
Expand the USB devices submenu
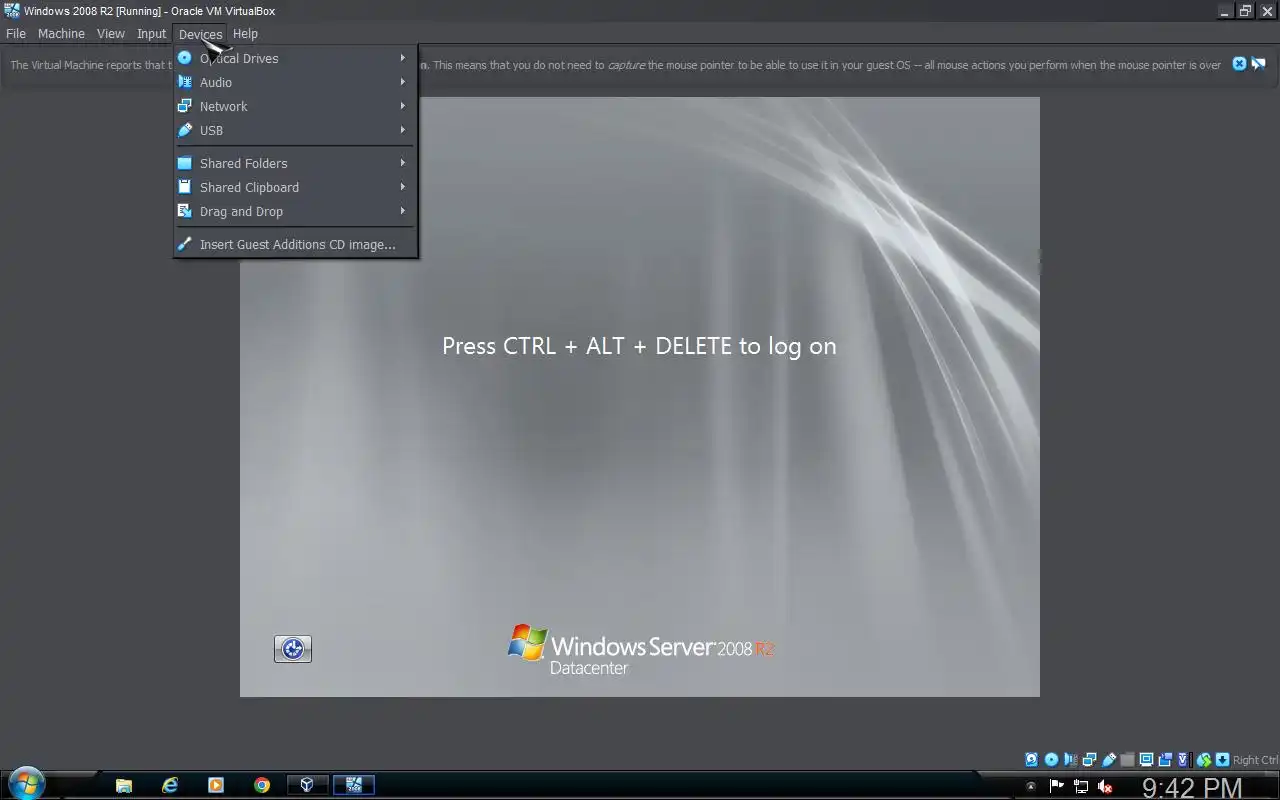tap(295, 130)
